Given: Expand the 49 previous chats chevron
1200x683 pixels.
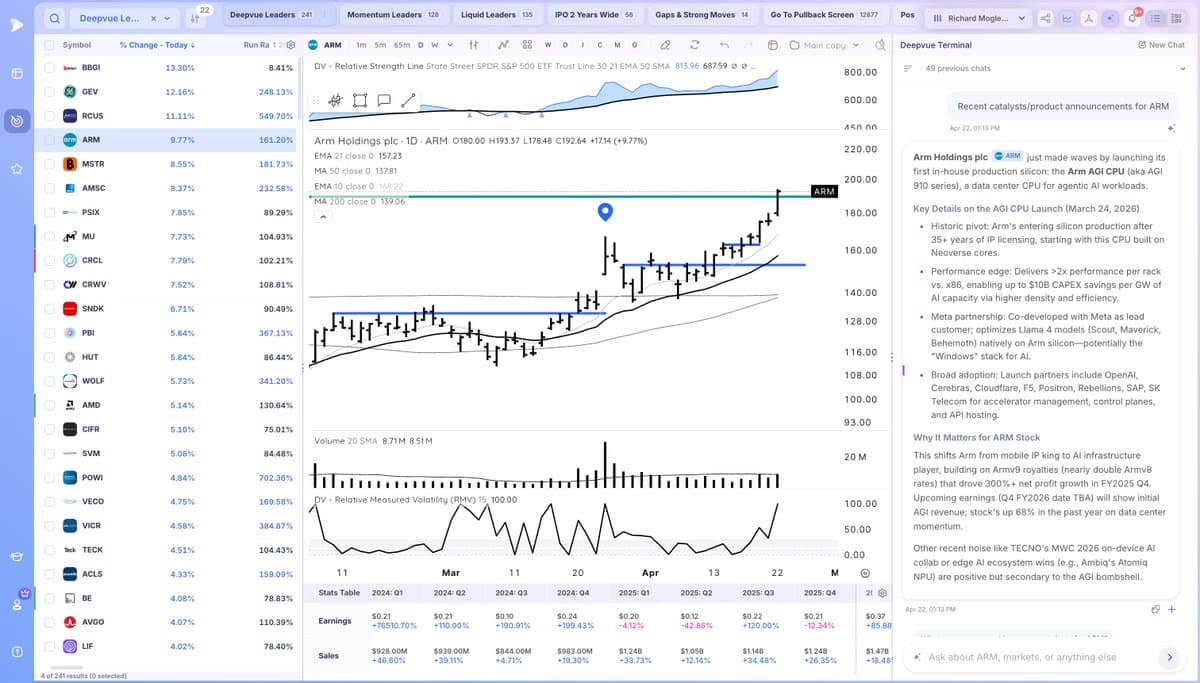Looking at the screenshot, I should (1181, 68).
